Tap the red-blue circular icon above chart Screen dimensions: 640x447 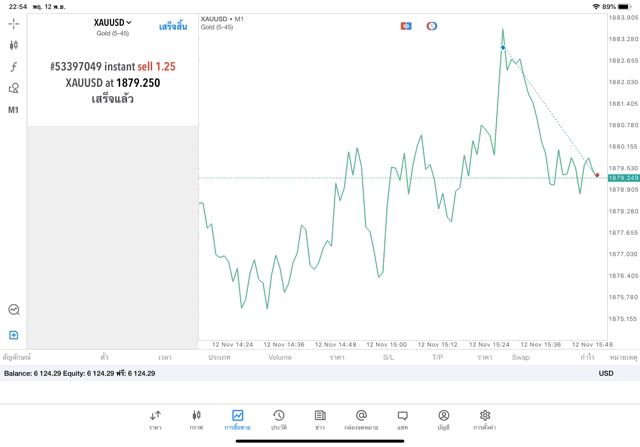pyautogui.click(x=432, y=25)
